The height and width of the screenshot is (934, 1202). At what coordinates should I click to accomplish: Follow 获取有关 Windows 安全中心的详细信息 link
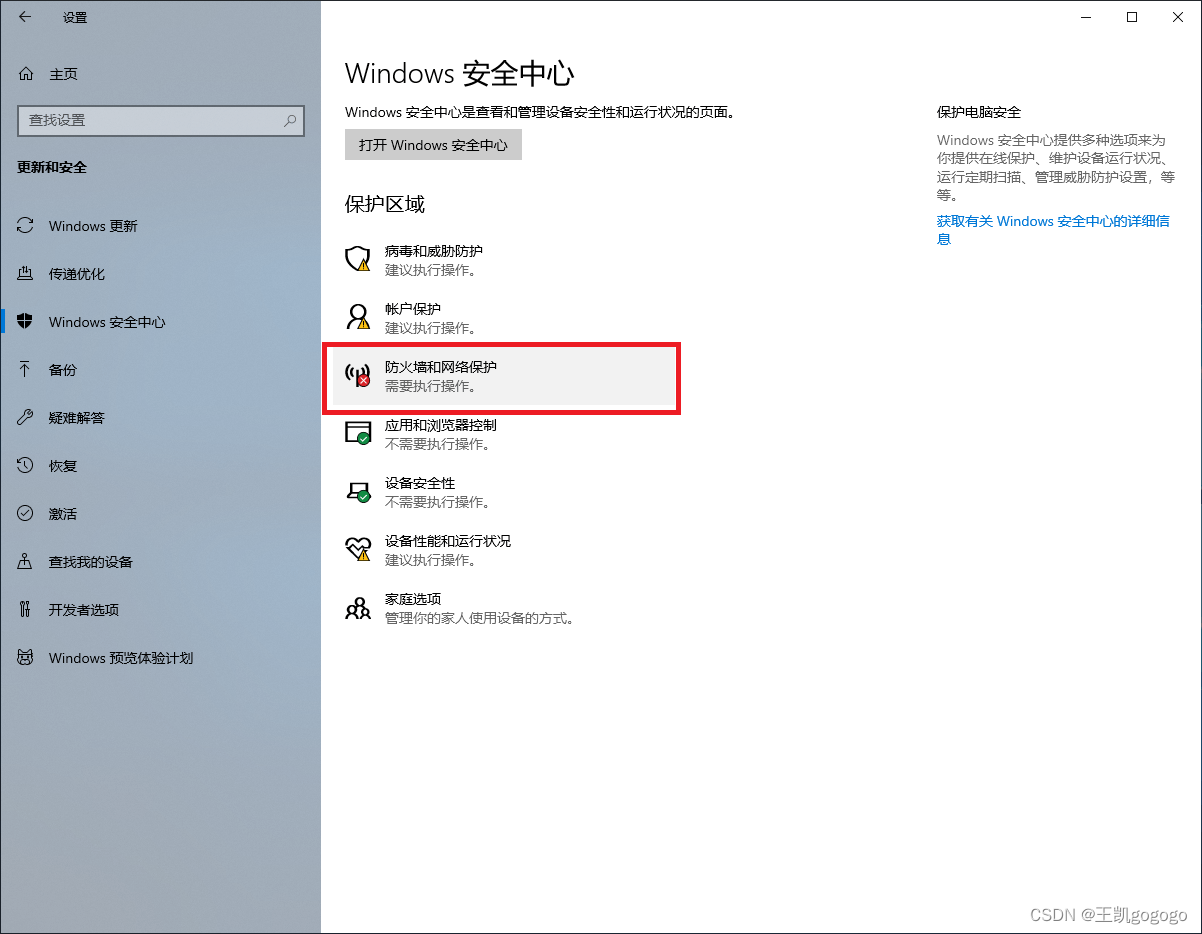coord(1053,230)
